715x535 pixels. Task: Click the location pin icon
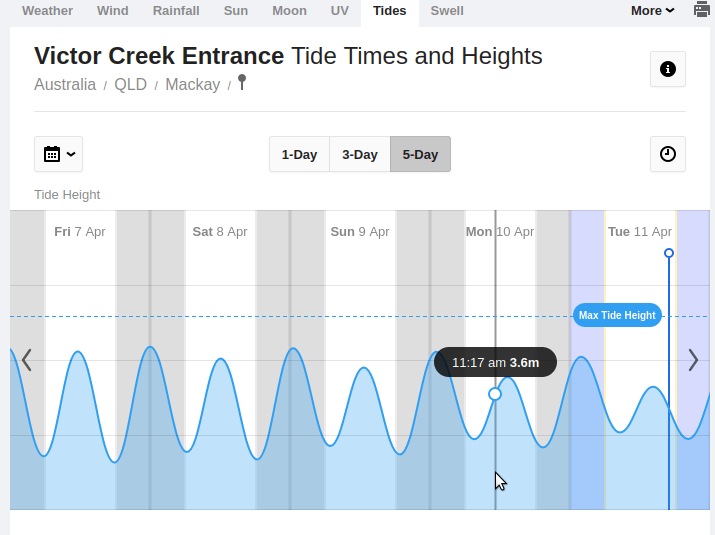click(241, 83)
